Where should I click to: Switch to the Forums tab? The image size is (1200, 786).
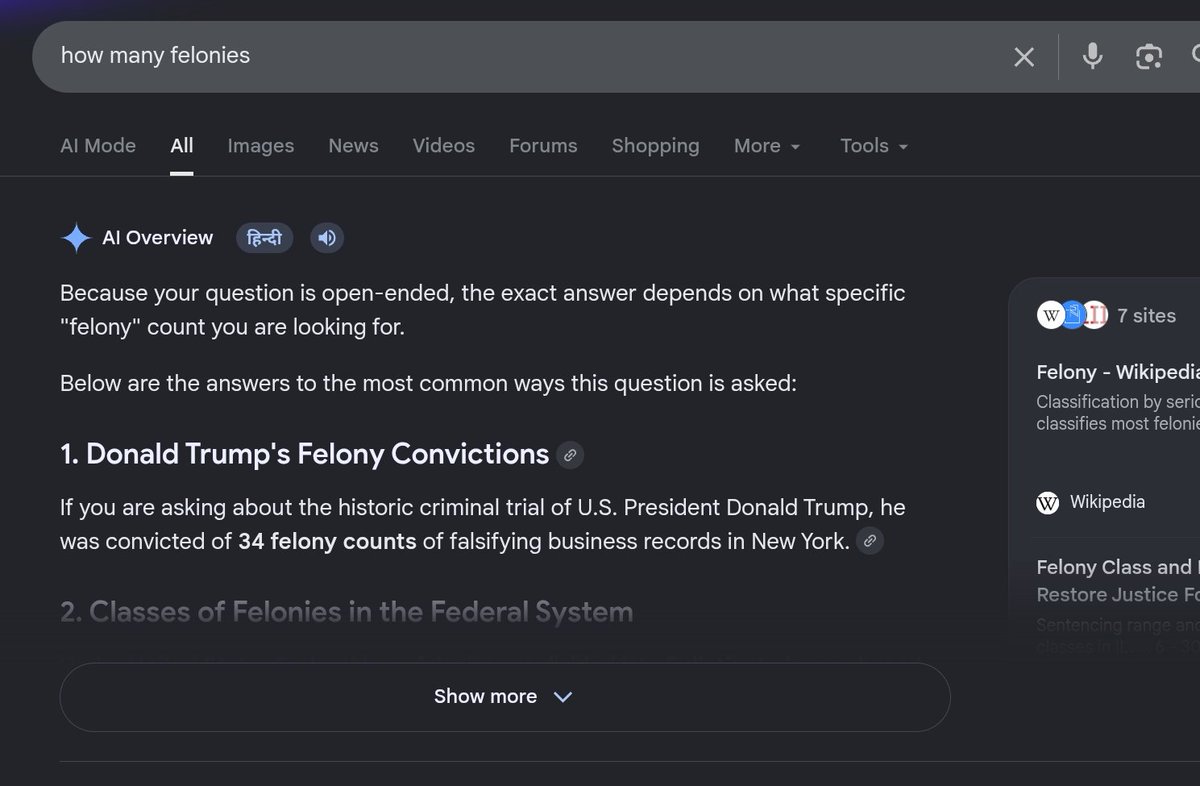543,146
